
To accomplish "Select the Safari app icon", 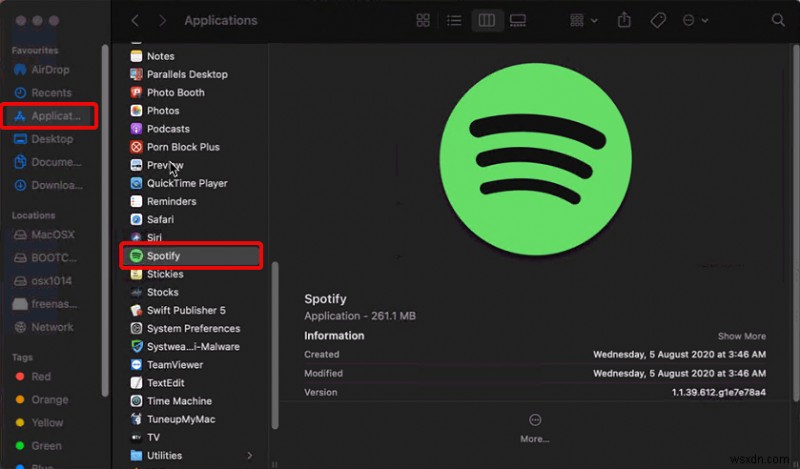I will [136, 219].
